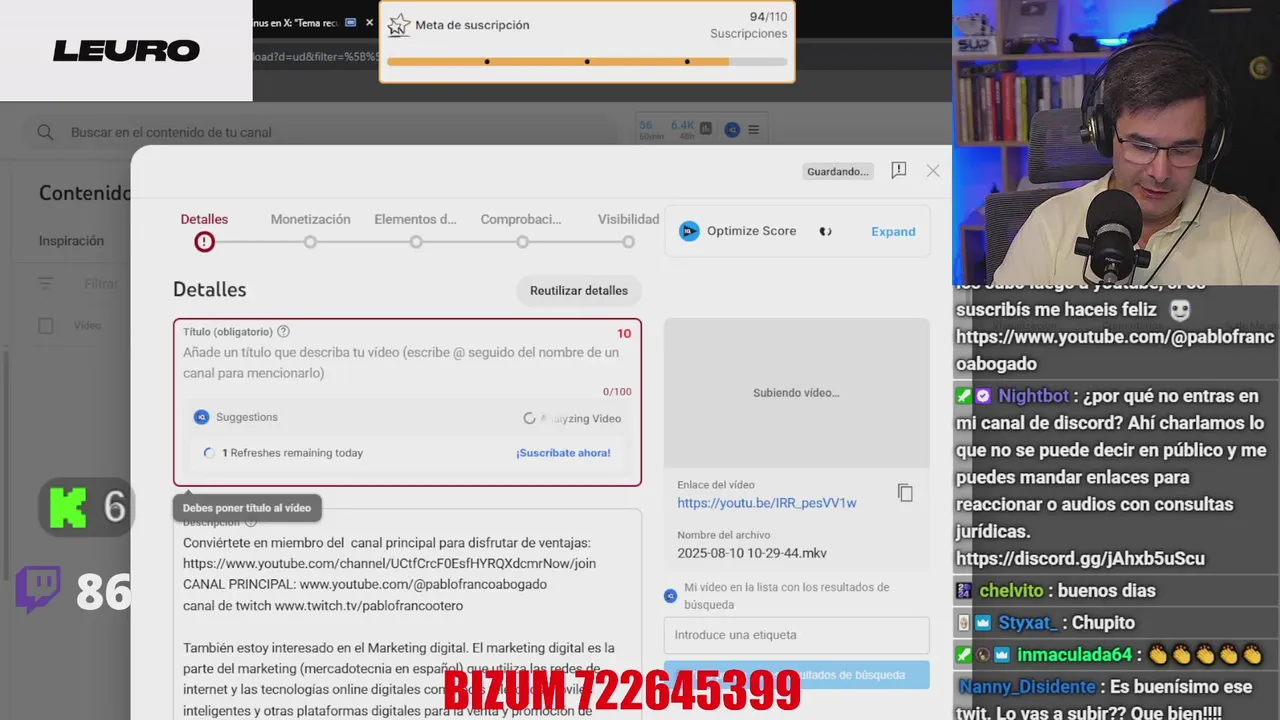This screenshot has height=720, width=1280.
Task: Click the Analyzing Video status text
Action: 580,419
